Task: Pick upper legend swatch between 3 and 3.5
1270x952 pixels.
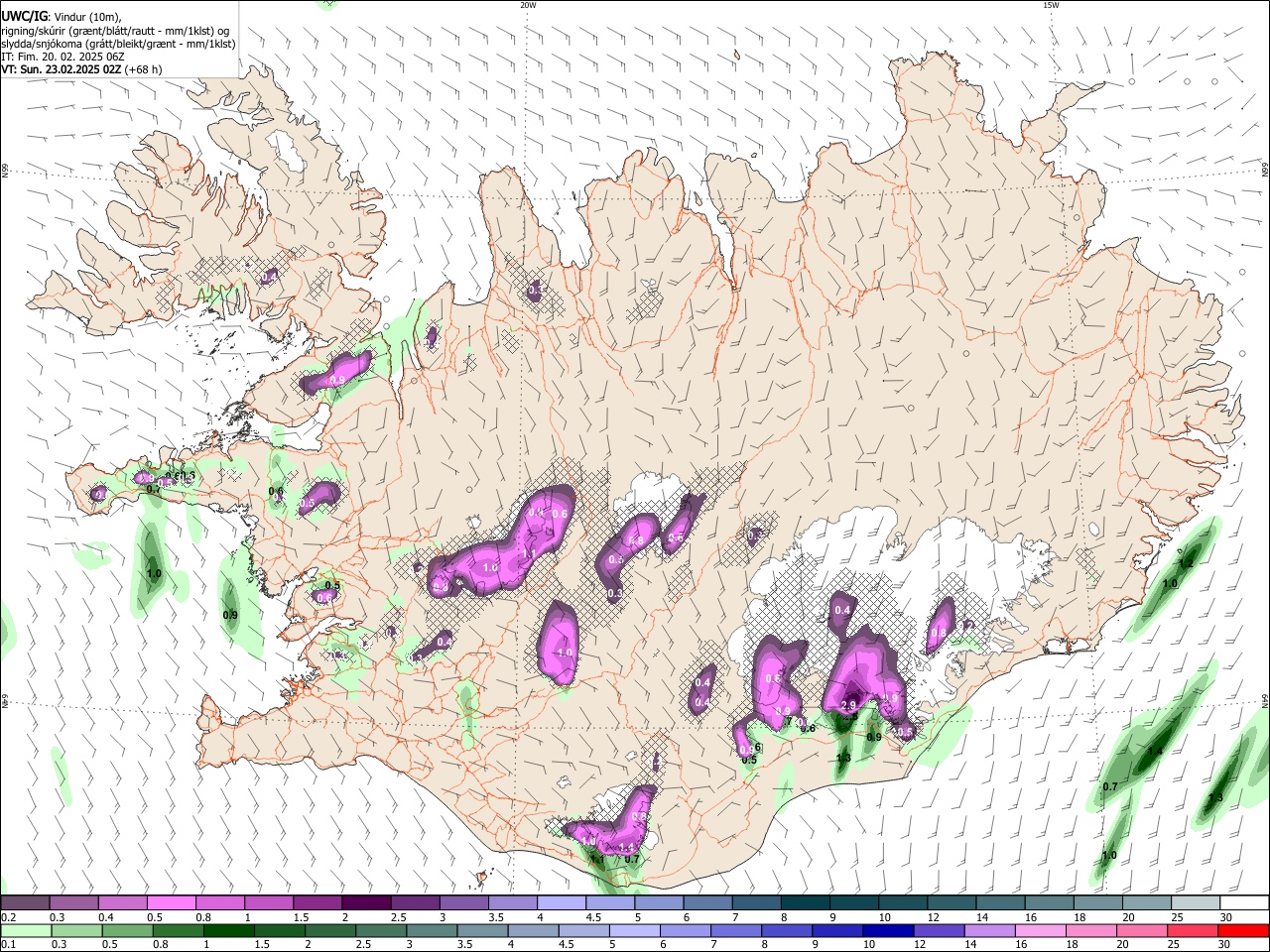Action: tap(462, 902)
